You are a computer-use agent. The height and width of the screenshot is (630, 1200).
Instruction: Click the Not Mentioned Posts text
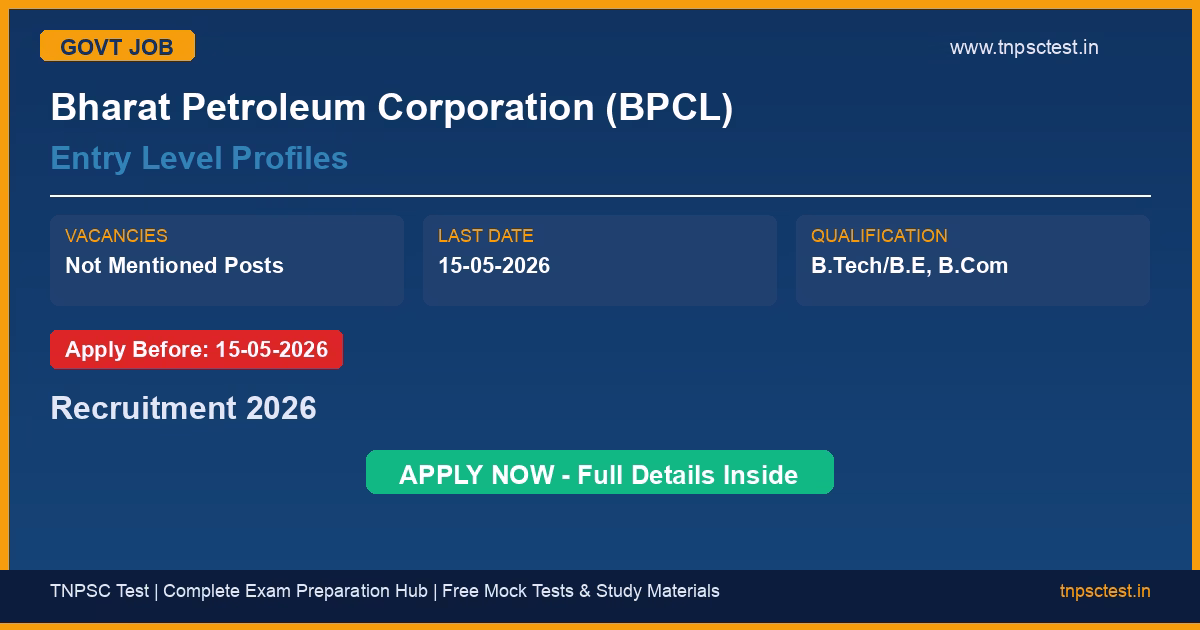pyautogui.click(x=174, y=266)
